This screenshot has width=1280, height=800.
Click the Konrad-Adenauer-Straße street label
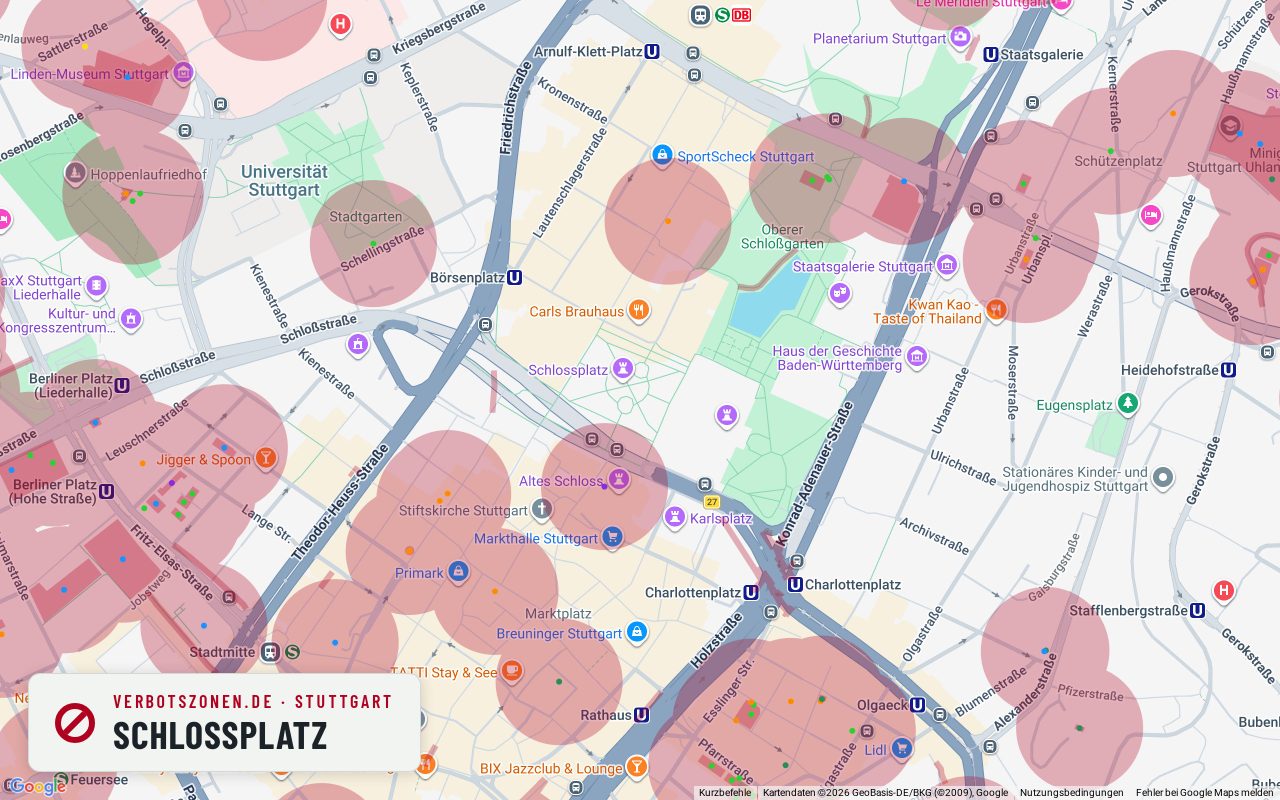(x=816, y=473)
